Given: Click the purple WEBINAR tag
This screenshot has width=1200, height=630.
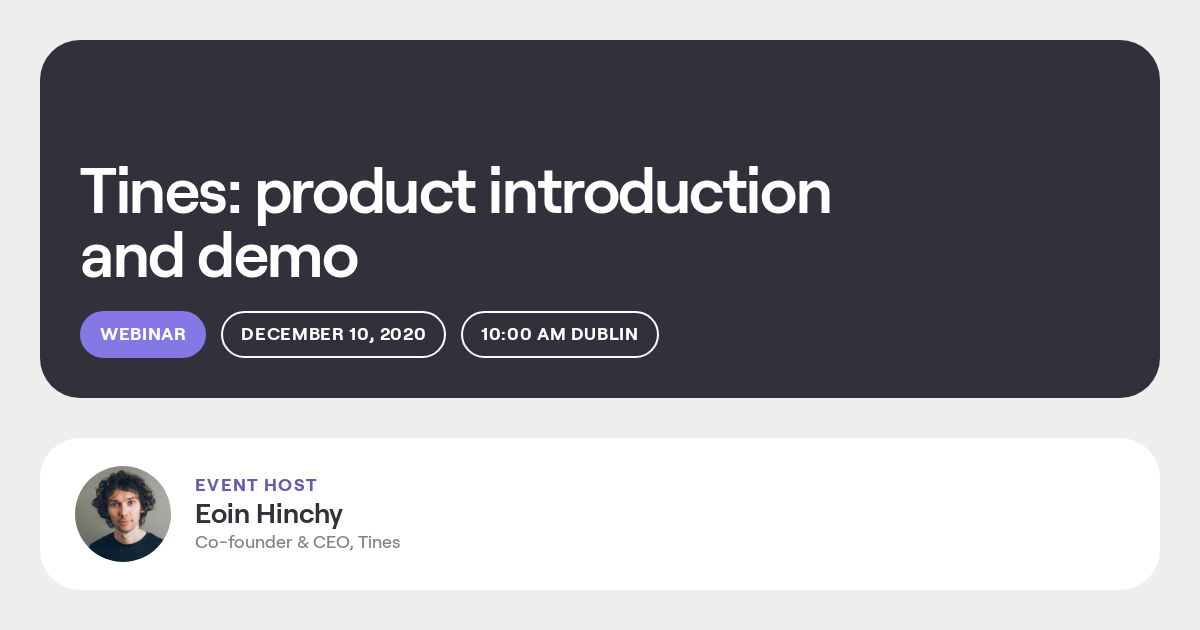Looking at the screenshot, I should tap(143, 334).
